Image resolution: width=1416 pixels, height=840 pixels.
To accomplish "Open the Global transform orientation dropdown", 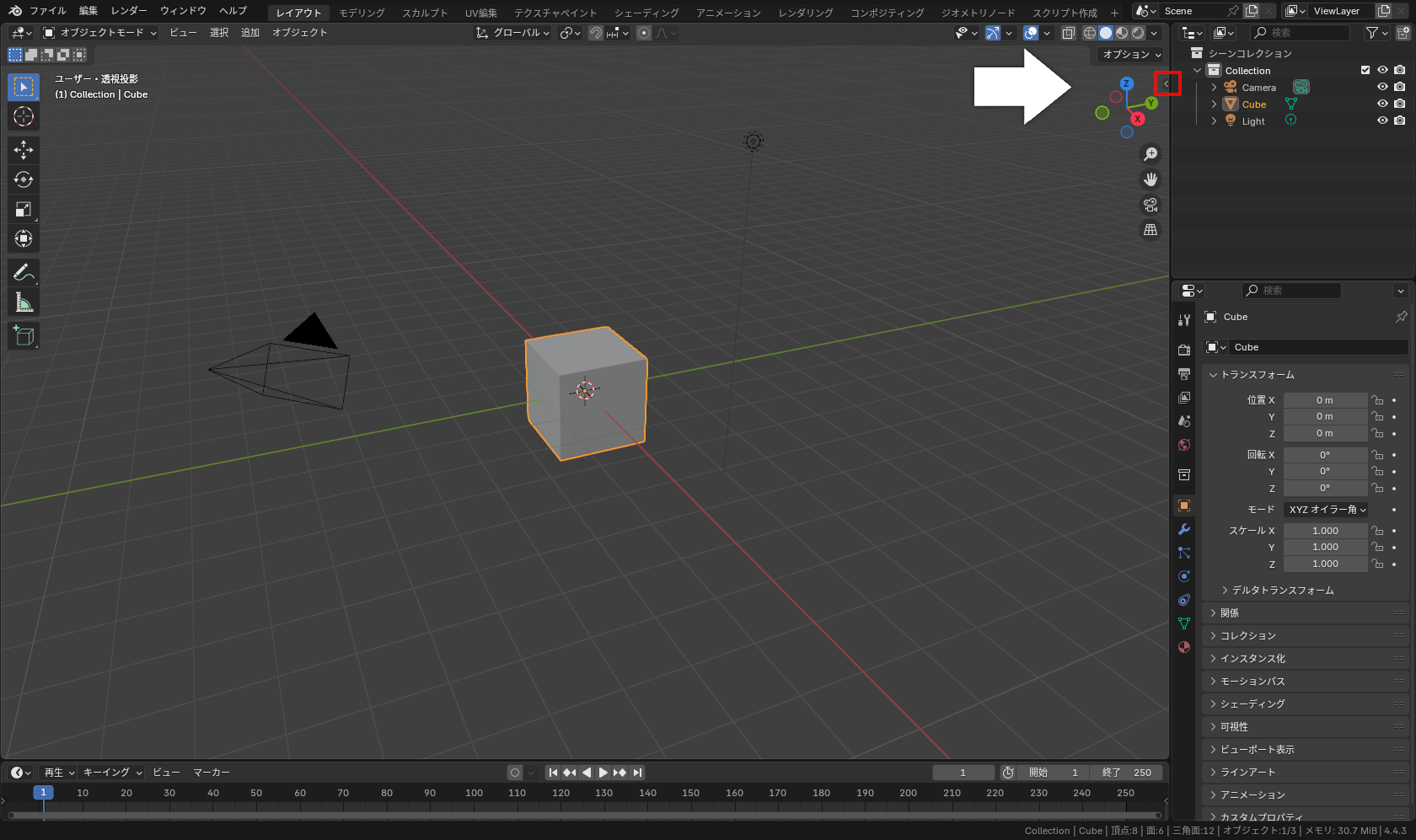I will (x=512, y=33).
